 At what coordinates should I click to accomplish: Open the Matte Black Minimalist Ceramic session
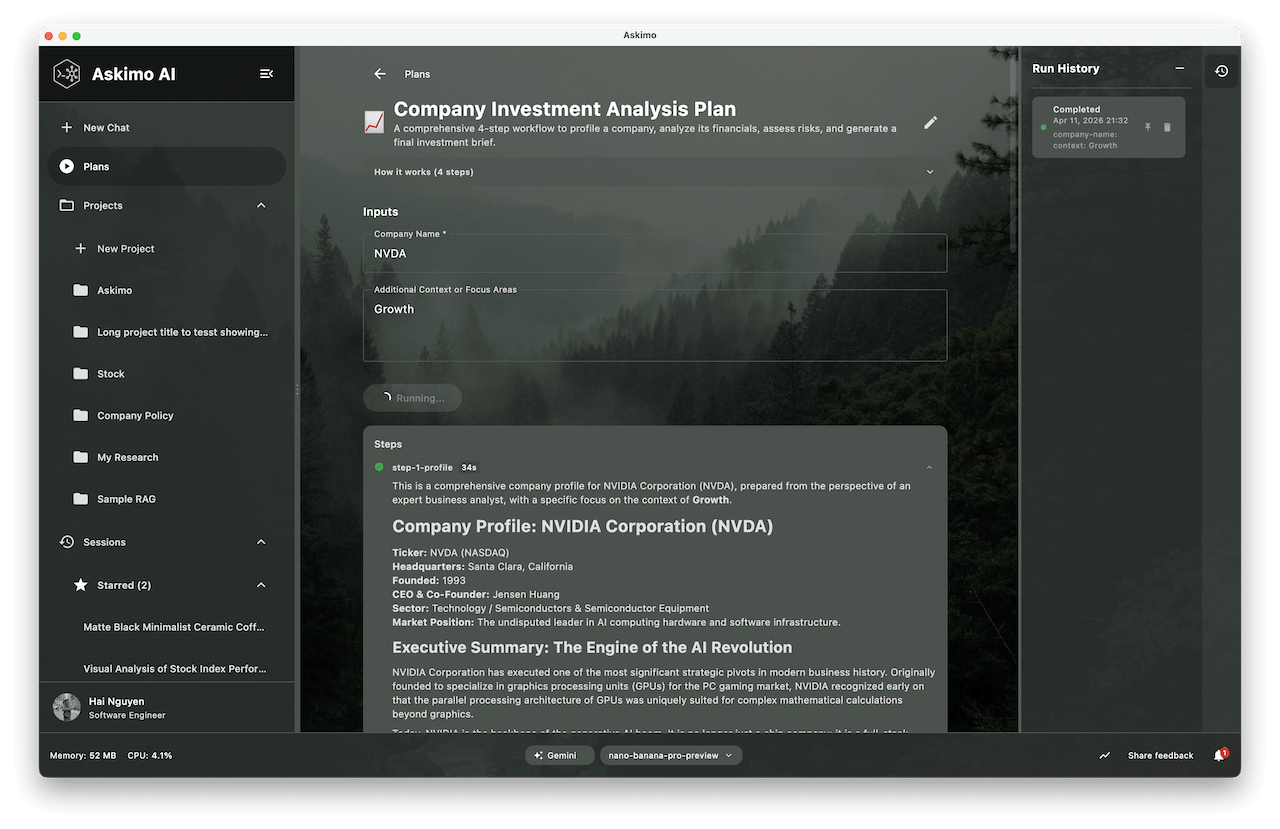tap(175, 628)
